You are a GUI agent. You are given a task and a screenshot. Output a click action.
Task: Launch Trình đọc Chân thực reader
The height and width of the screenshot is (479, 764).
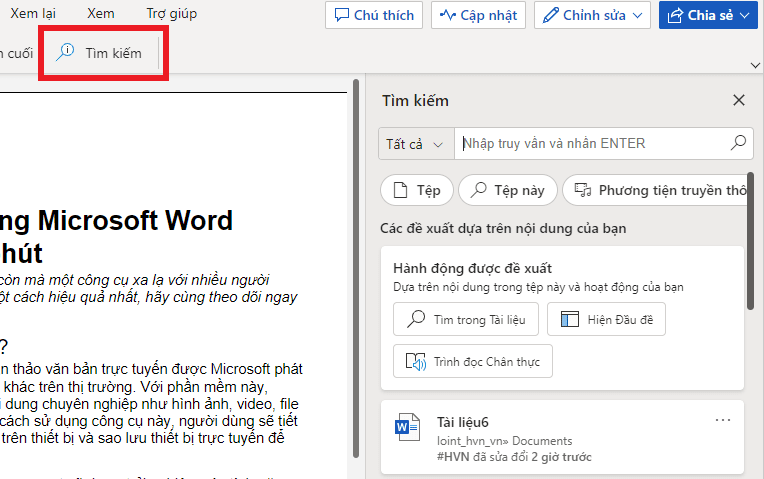(473, 361)
